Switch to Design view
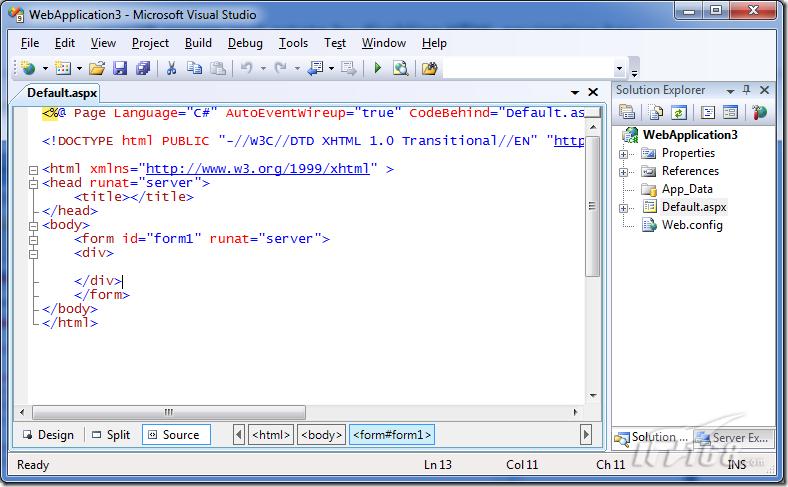 [x=49, y=435]
